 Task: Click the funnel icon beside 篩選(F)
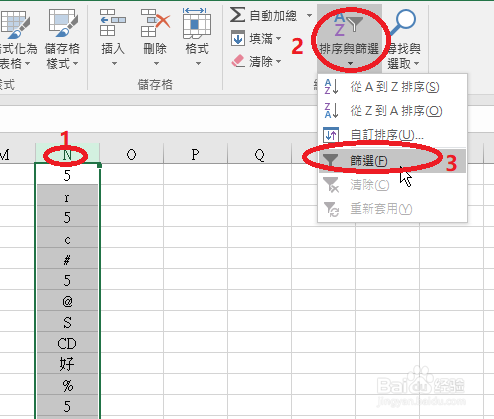330,160
